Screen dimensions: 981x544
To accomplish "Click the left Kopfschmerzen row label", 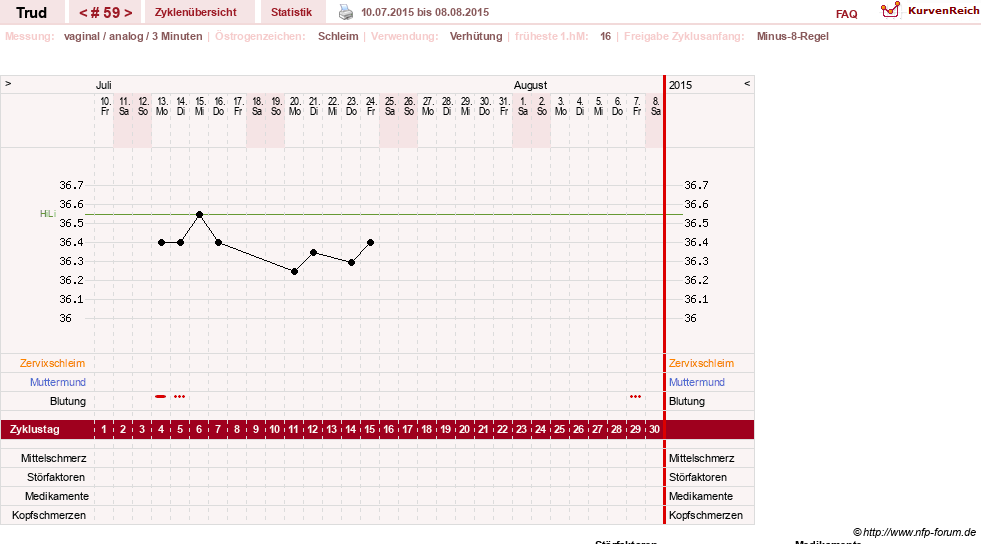I will point(49,515).
